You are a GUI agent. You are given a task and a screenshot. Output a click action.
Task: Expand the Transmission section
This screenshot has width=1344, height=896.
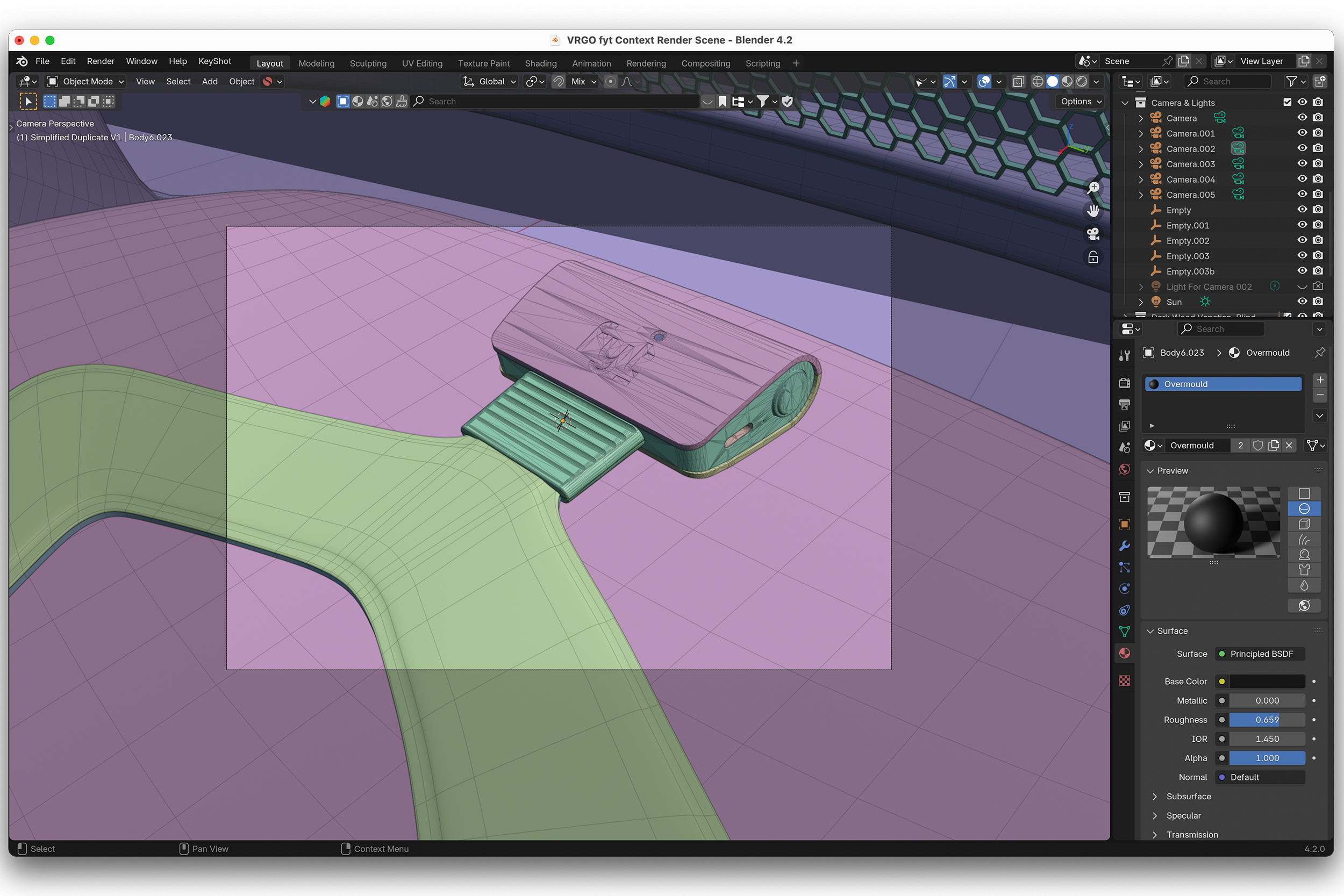(1154, 835)
